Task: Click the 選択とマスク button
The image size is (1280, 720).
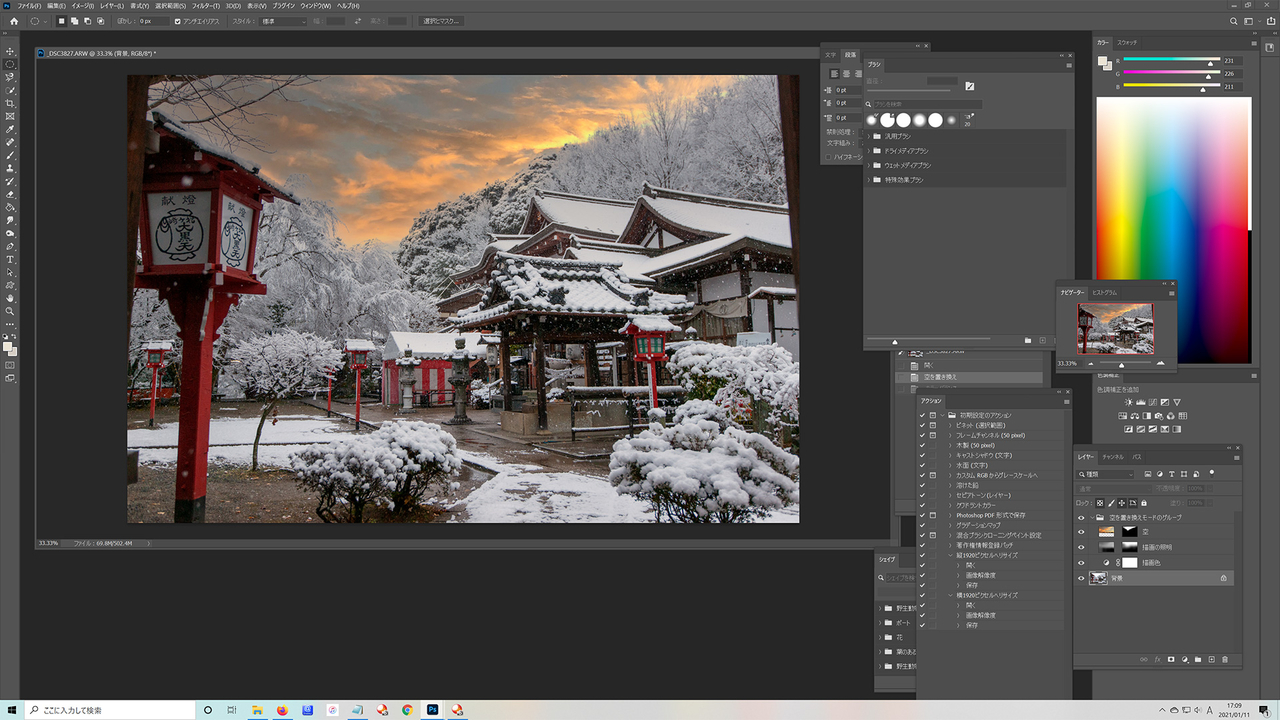Action: (x=441, y=21)
